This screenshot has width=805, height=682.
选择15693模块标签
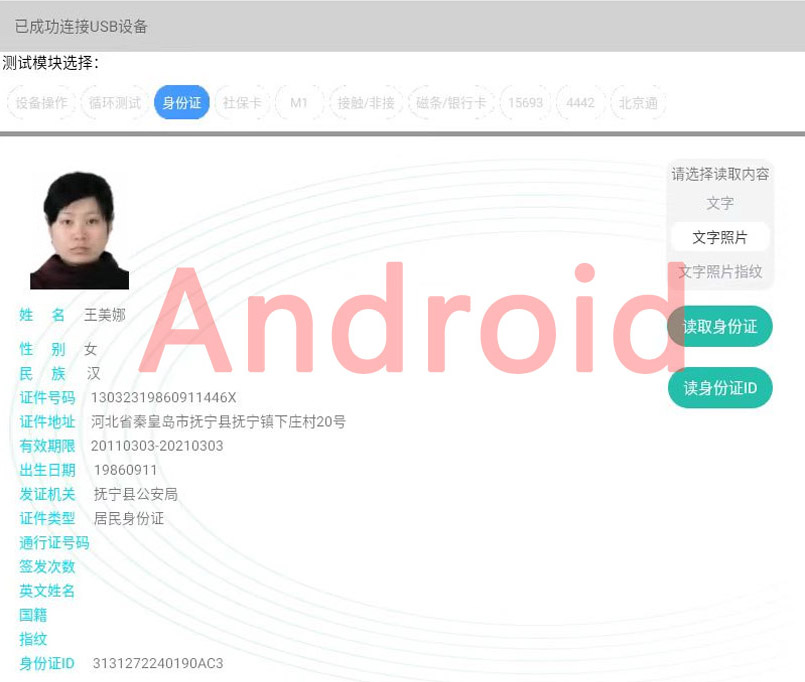pyautogui.click(x=523, y=103)
